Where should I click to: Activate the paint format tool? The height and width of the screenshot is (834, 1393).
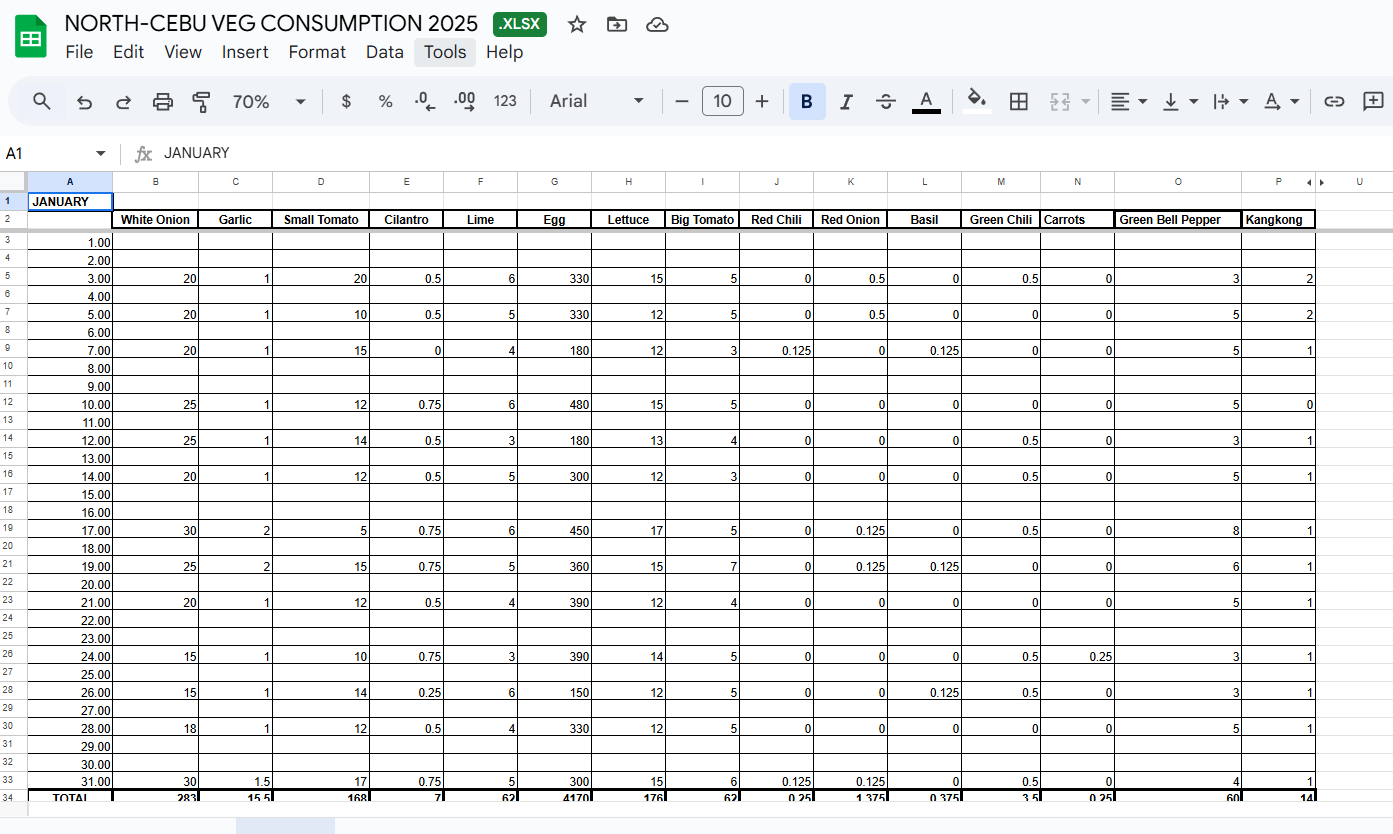point(201,101)
